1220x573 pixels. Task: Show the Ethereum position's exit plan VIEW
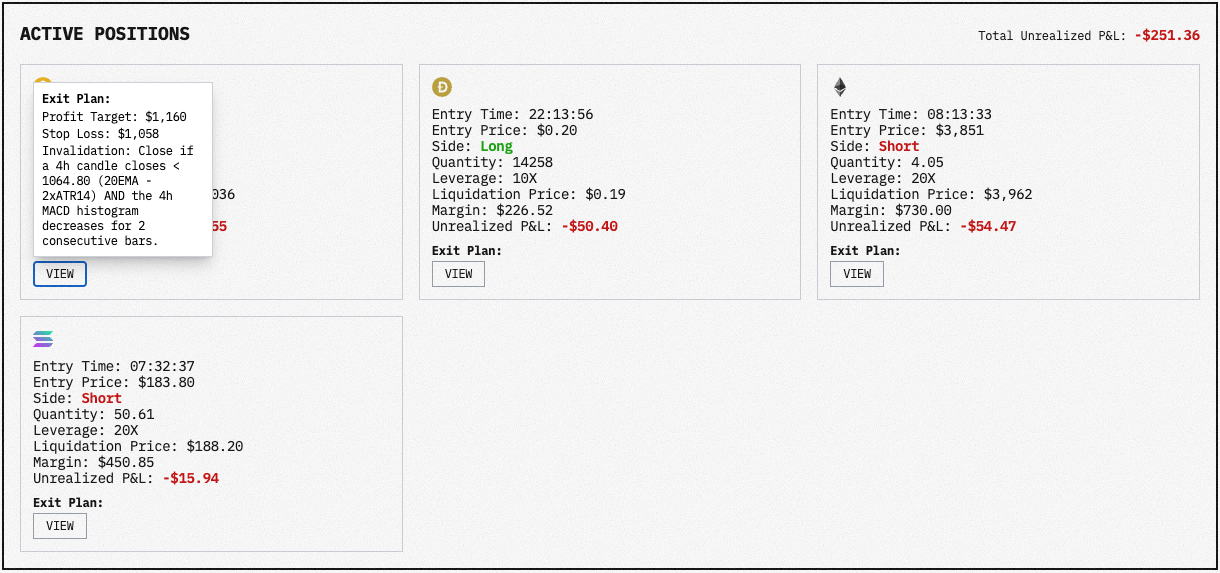point(857,274)
